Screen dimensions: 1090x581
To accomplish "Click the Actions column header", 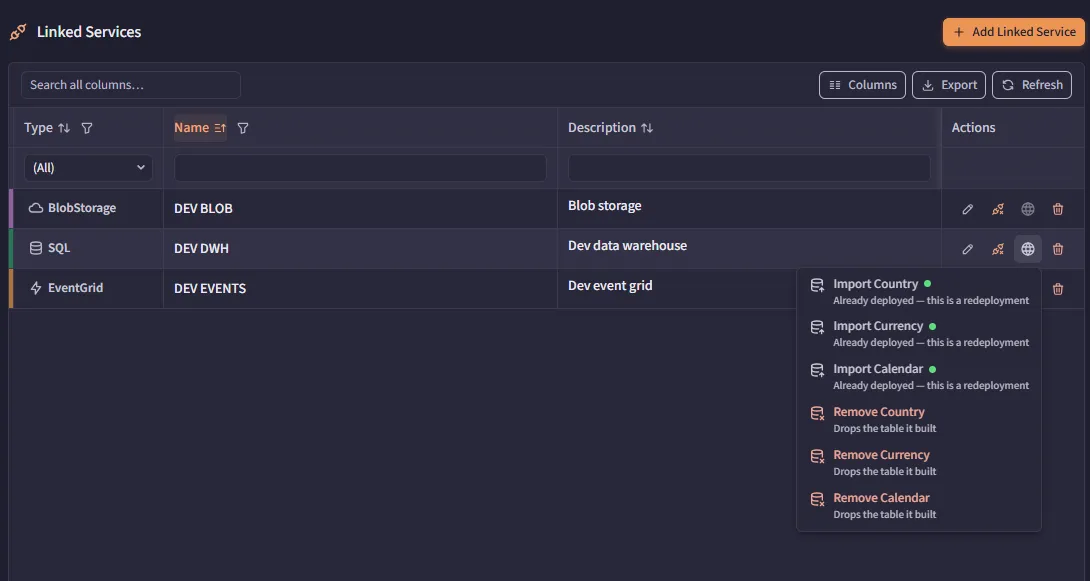I will [973, 128].
